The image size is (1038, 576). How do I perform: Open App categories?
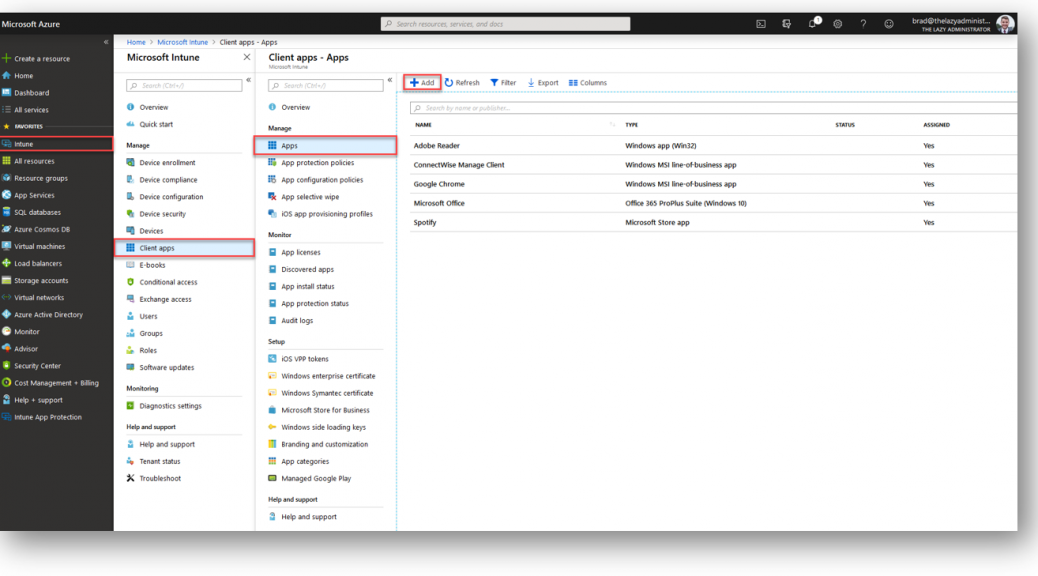click(305, 461)
